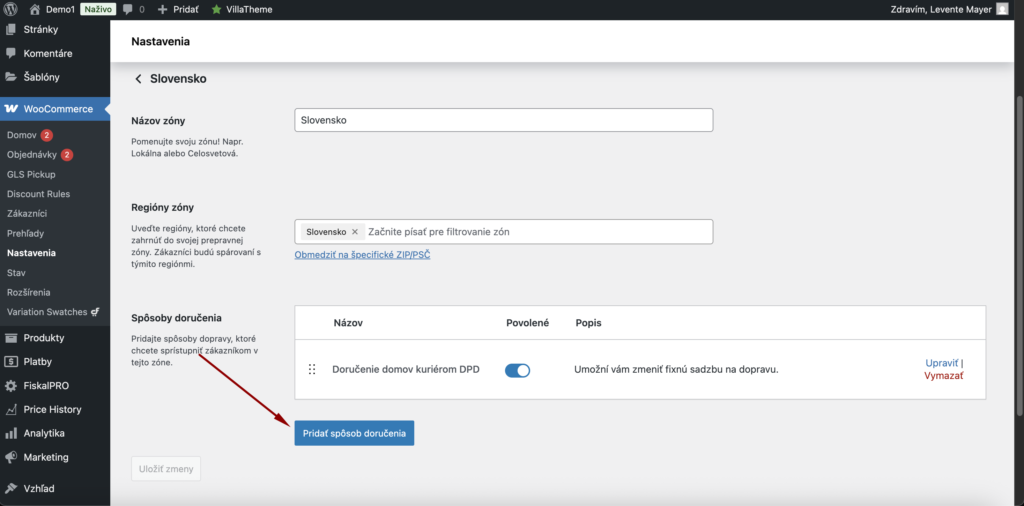Open the comments bubble in admin bar
Screen dimensions: 1024x506
click(128, 9)
